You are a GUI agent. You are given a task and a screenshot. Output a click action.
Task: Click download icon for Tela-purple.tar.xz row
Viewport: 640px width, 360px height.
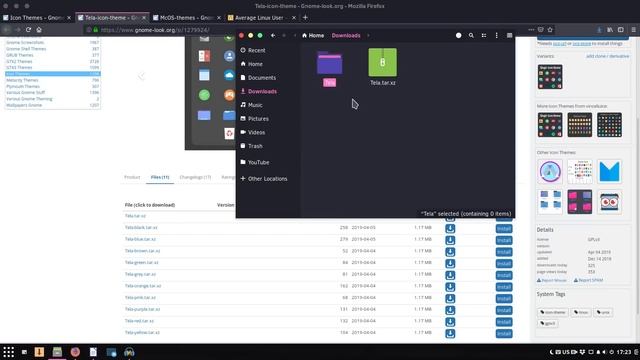(450, 310)
